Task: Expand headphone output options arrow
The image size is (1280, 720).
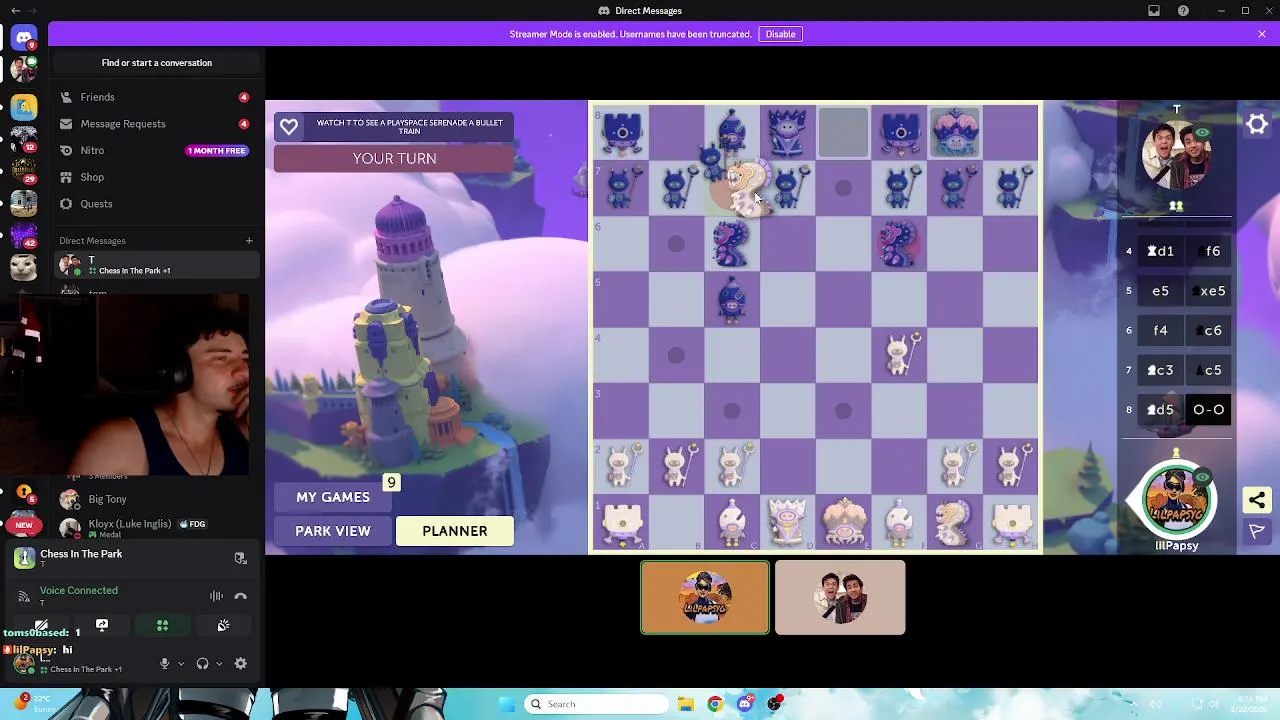Action: click(x=219, y=663)
